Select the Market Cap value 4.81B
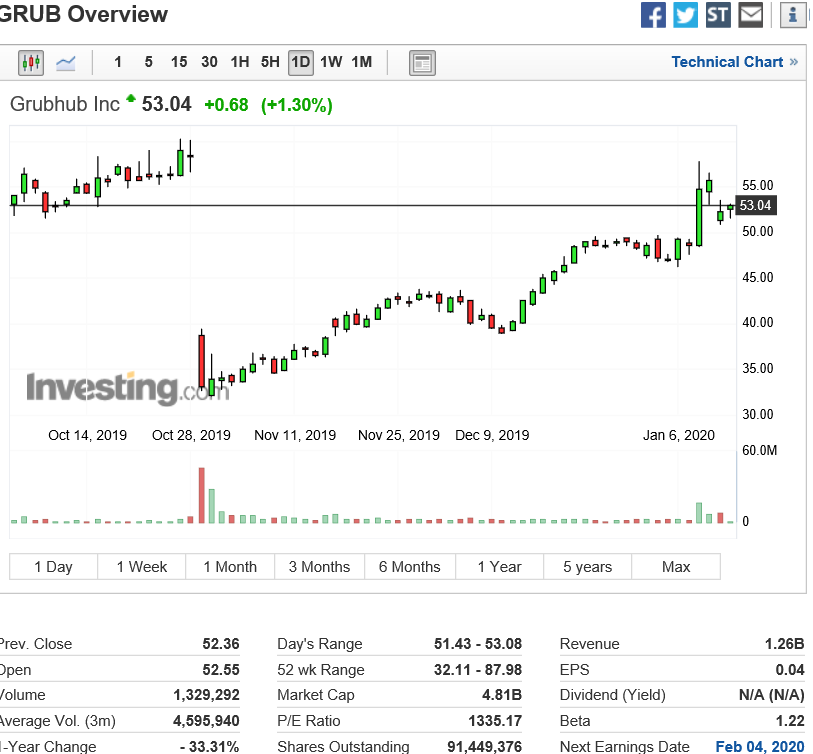This screenshot has height=754, width=813. 502,695
